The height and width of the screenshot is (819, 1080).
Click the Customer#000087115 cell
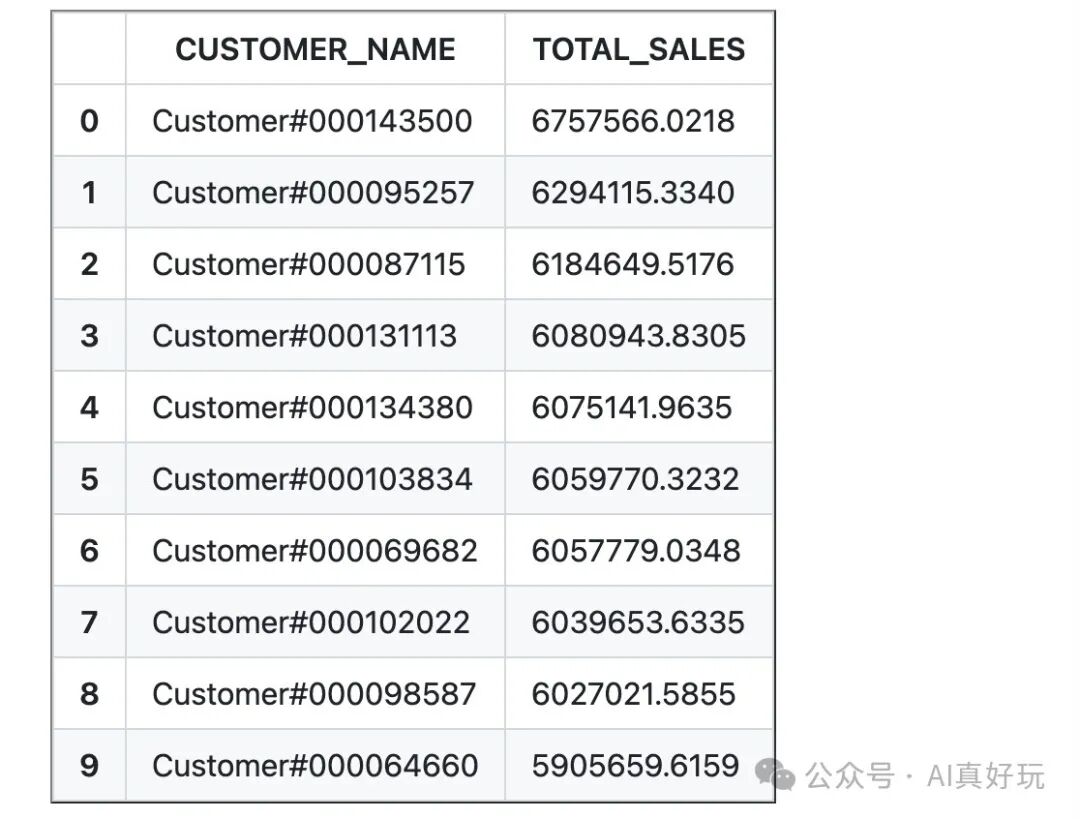tap(309, 264)
